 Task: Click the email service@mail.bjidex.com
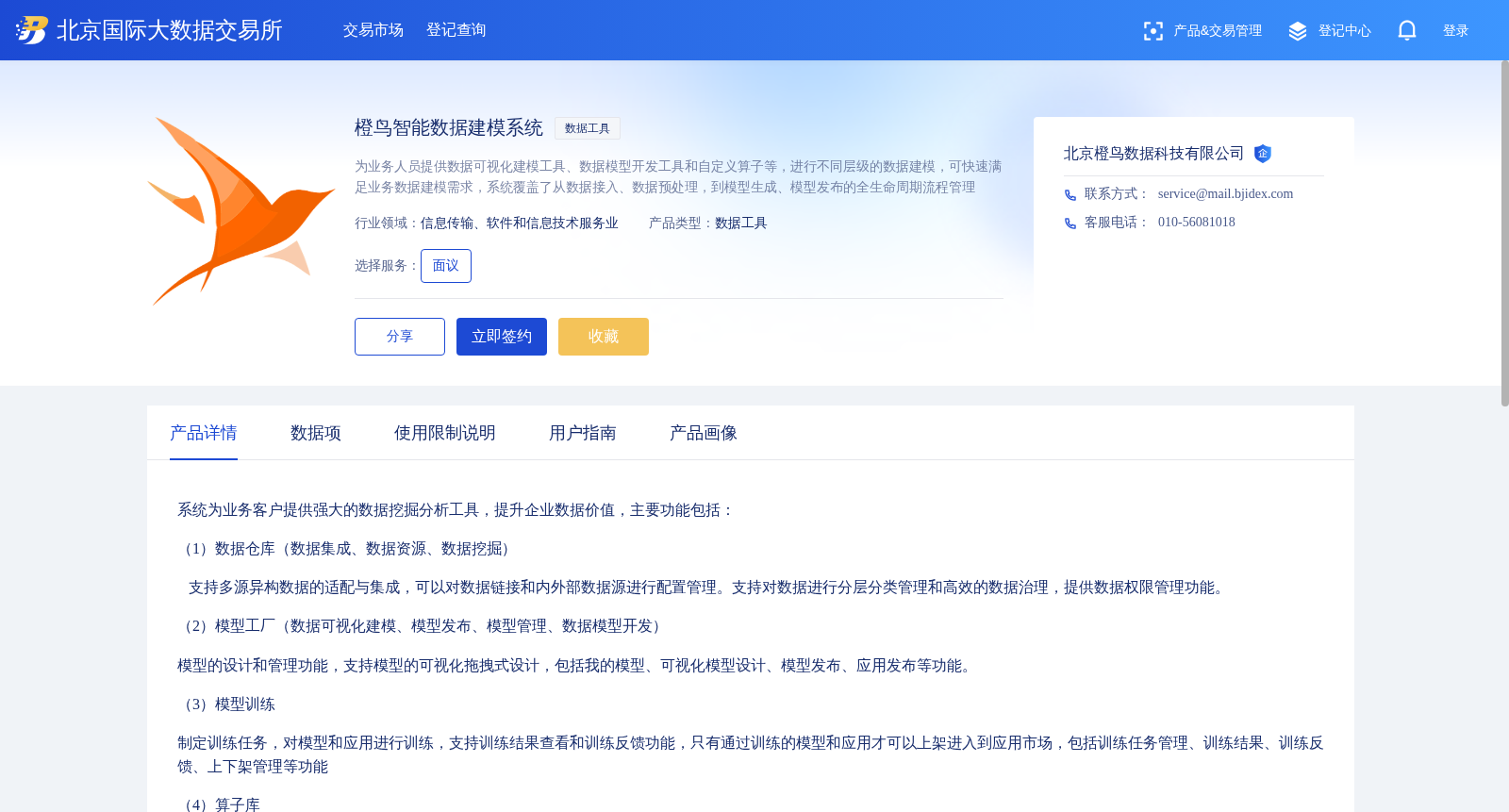coord(1225,194)
